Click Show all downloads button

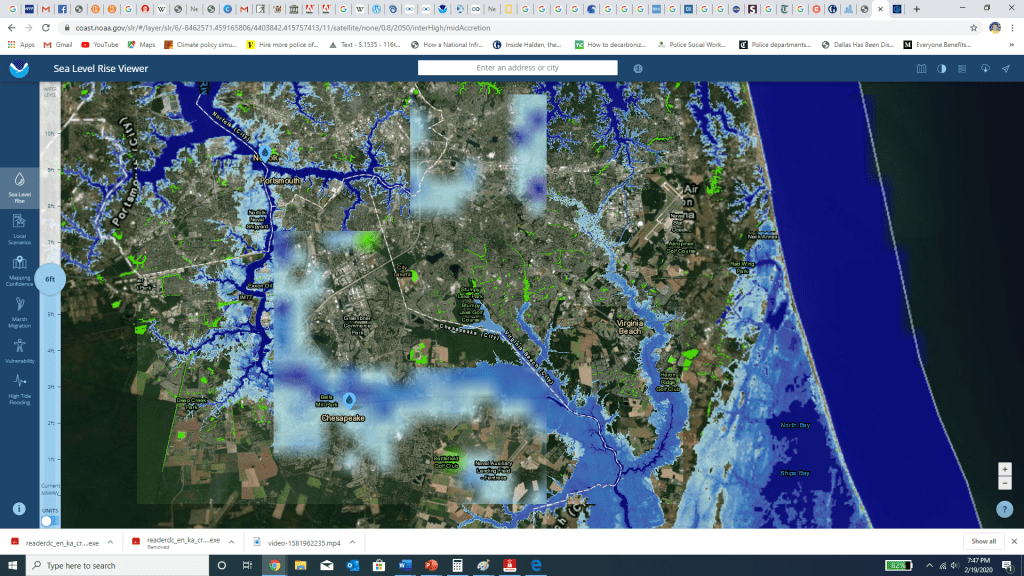click(983, 542)
